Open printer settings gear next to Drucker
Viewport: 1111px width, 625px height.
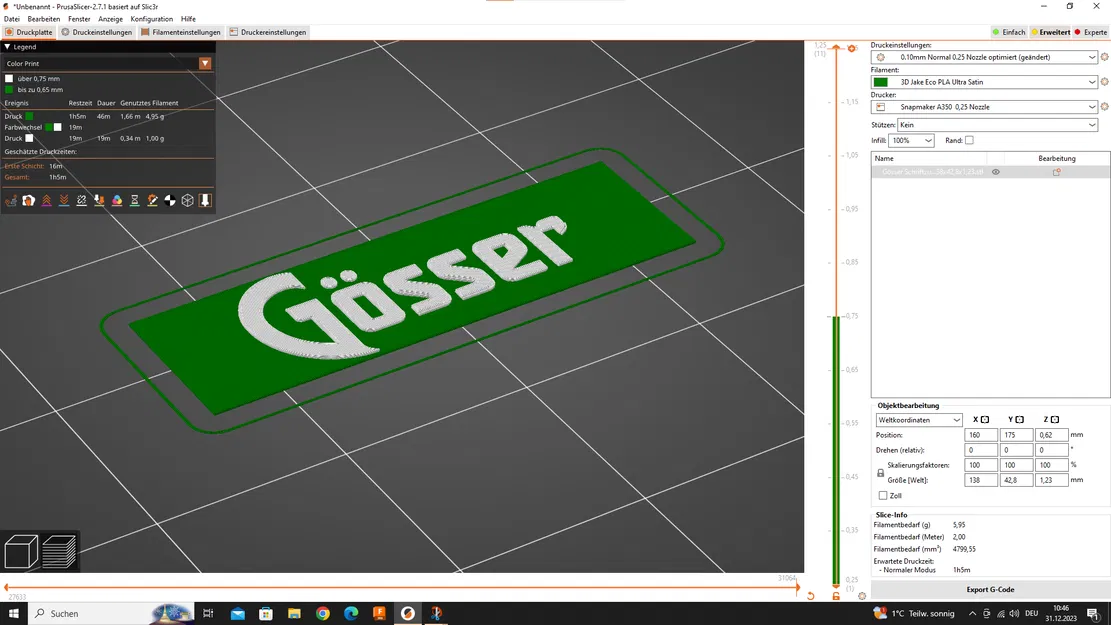[x=1104, y=107]
